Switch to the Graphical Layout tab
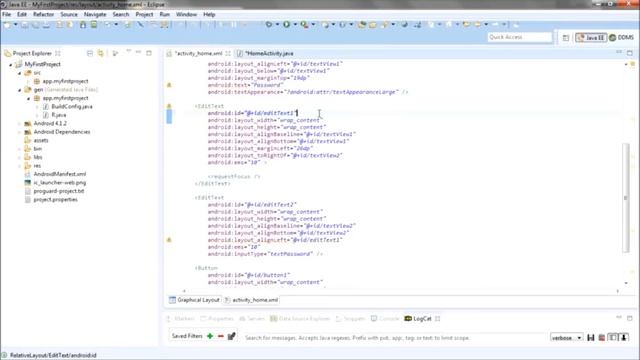 click(x=194, y=300)
